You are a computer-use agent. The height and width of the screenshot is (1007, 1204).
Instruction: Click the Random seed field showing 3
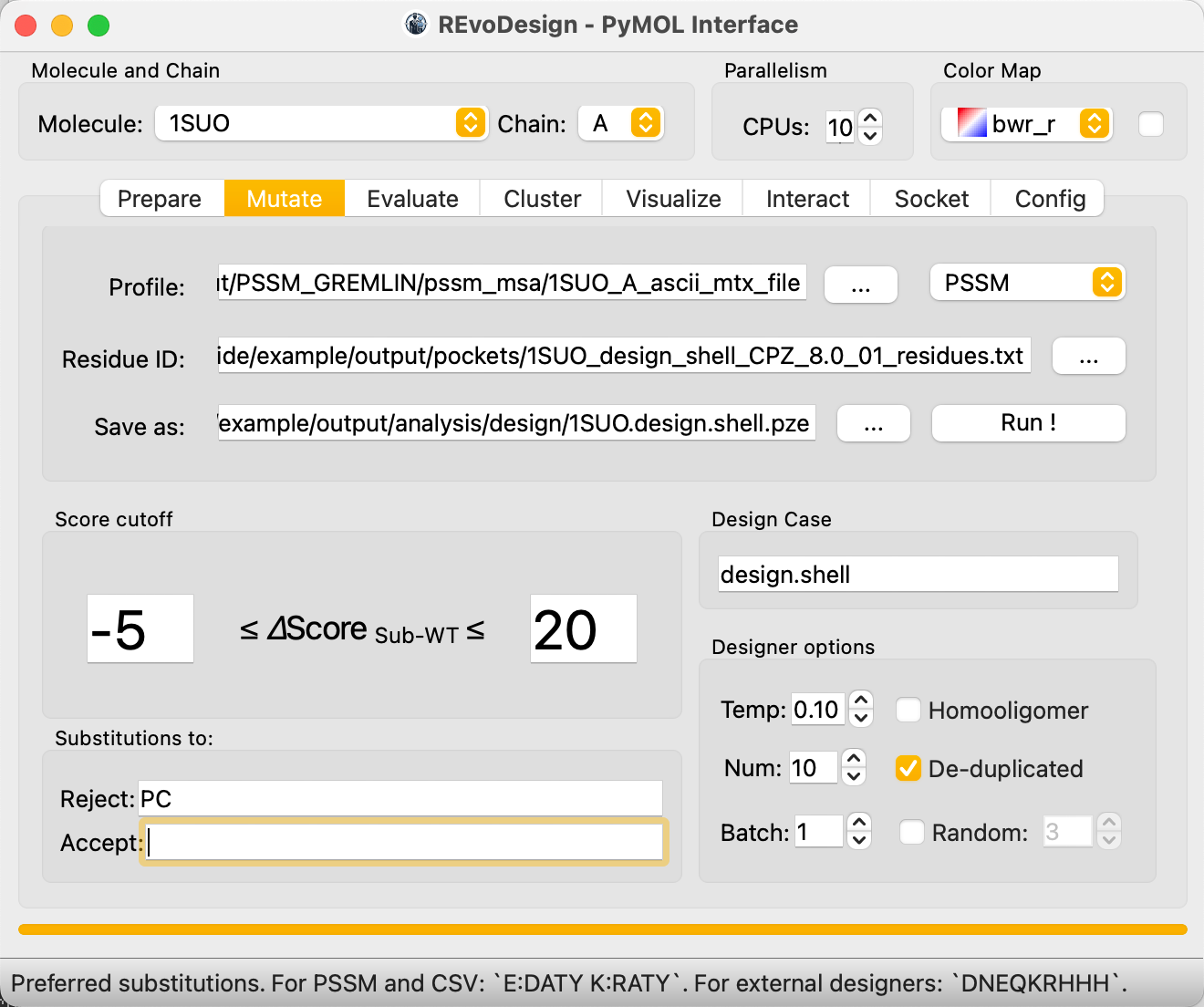[1068, 832]
